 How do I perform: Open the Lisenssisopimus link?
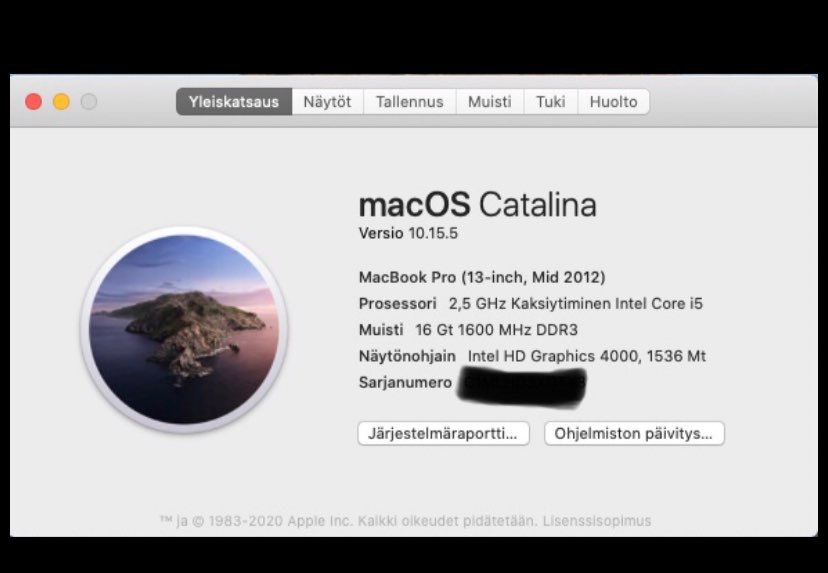coord(597,521)
